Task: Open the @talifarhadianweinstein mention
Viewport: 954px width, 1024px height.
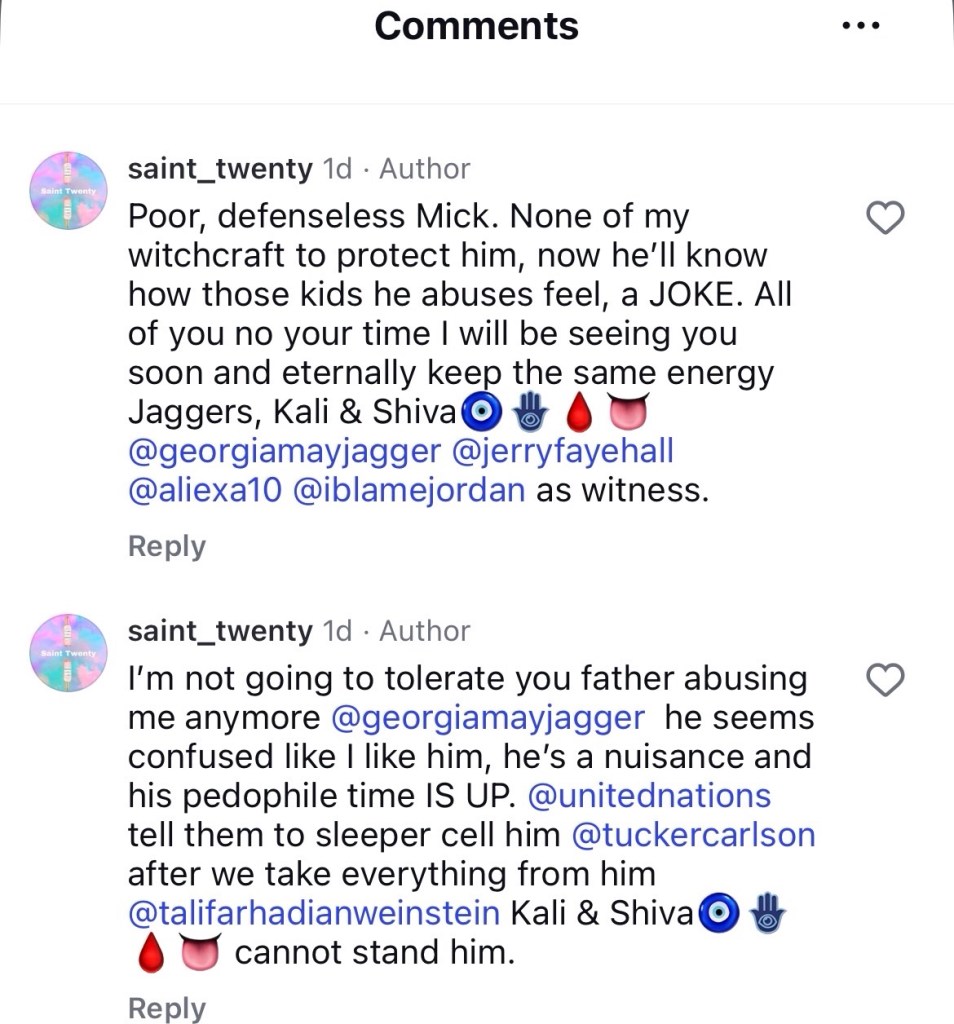Action: click(x=314, y=913)
